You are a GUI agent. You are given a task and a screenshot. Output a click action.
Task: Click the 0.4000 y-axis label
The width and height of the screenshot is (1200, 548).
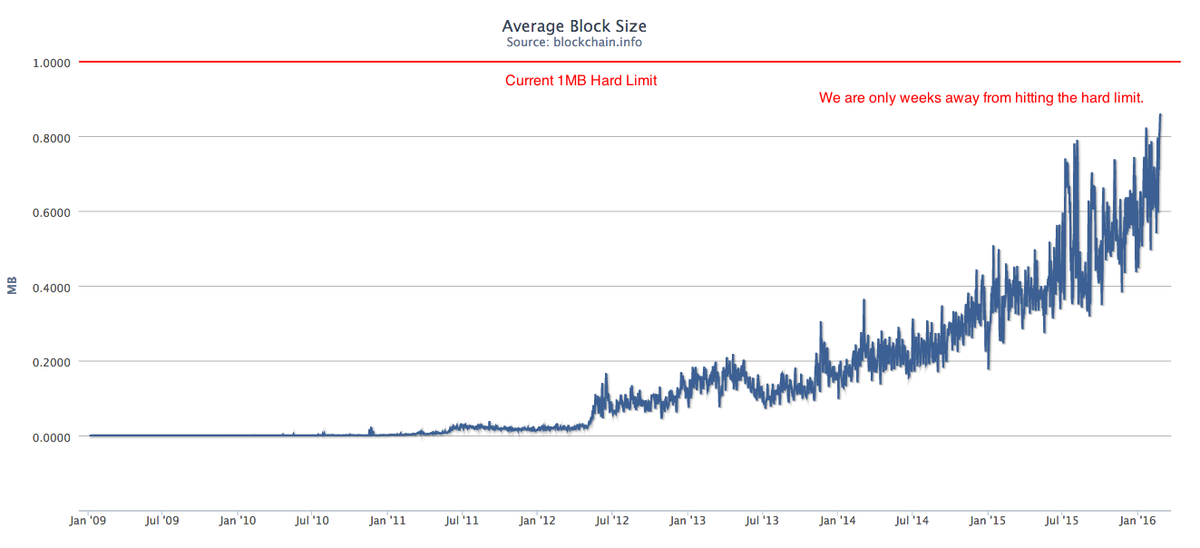[x=51, y=287]
